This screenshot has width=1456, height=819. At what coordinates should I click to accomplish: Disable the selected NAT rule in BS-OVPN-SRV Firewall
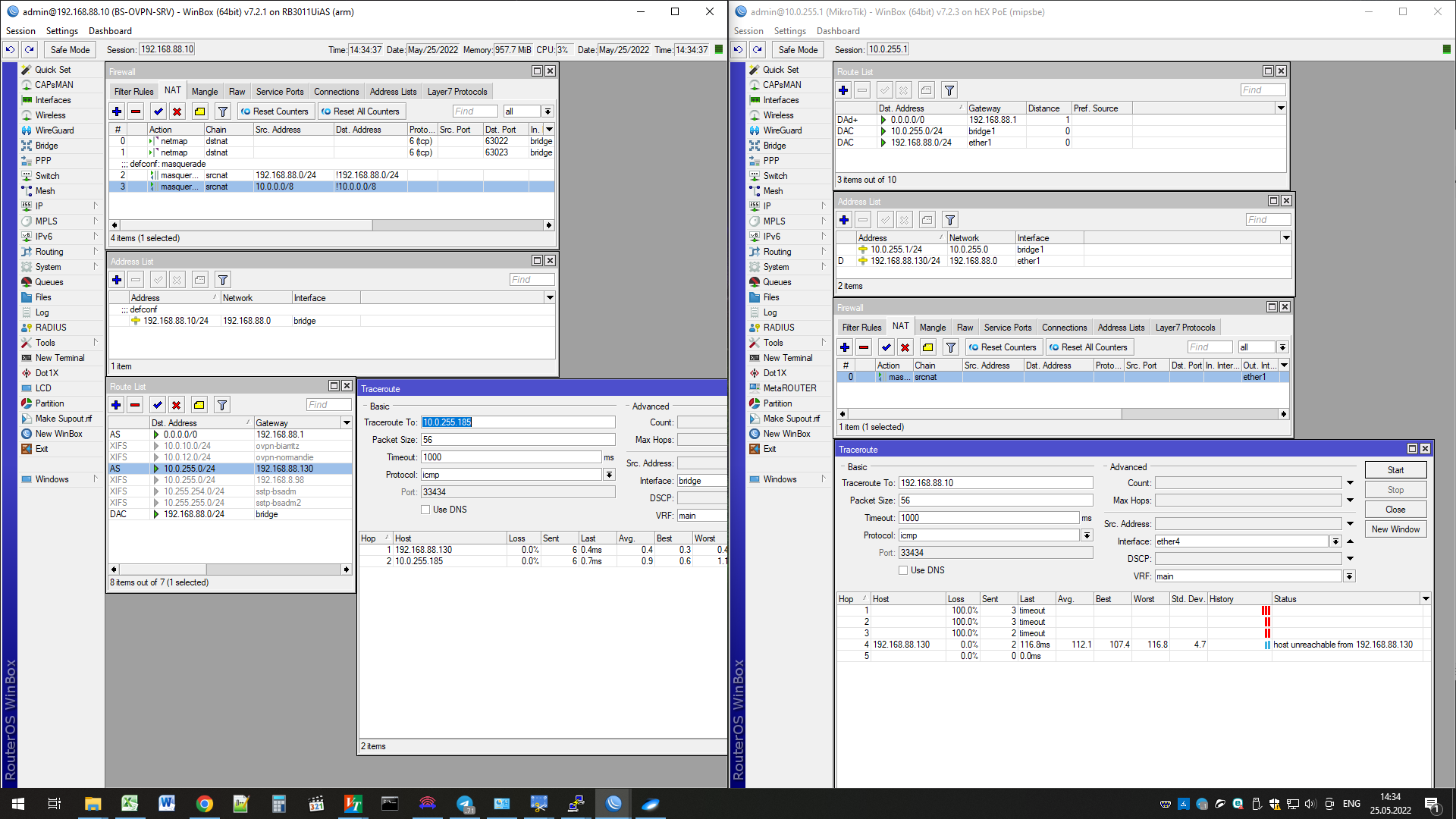click(177, 111)
